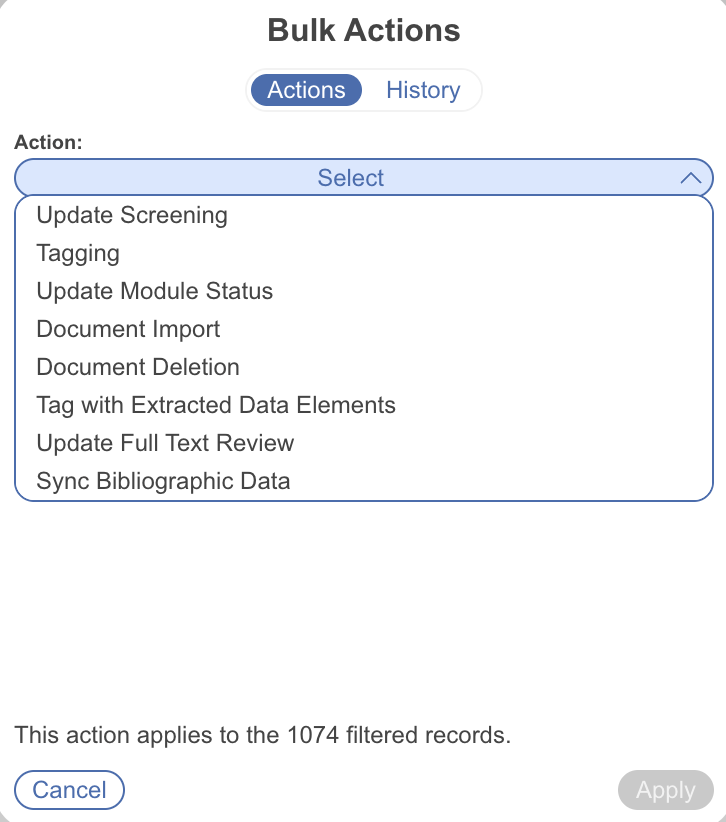The width and height of the screenshot is (726, 822).
Task: Click the 1074 filtered records notice
Action: [262, 736]
